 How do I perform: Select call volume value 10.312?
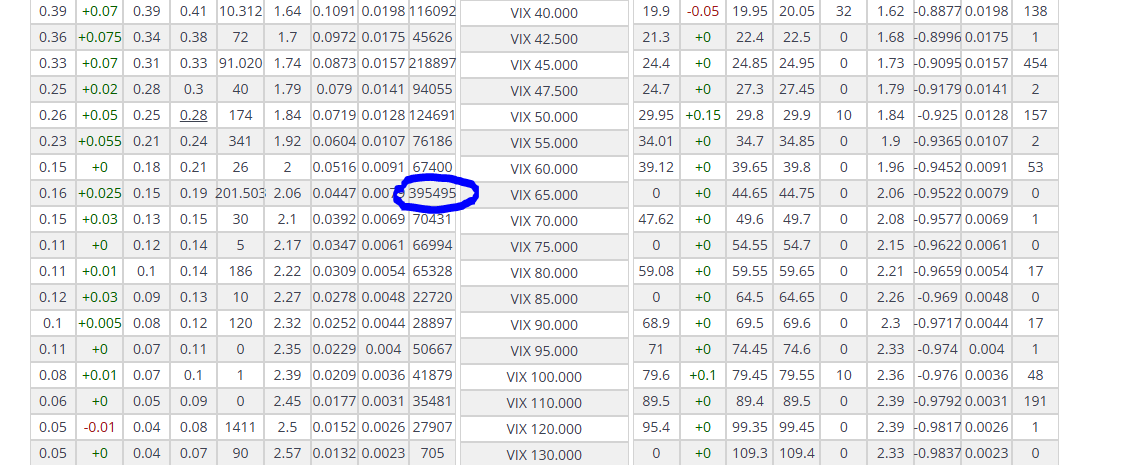click(240, 12)
